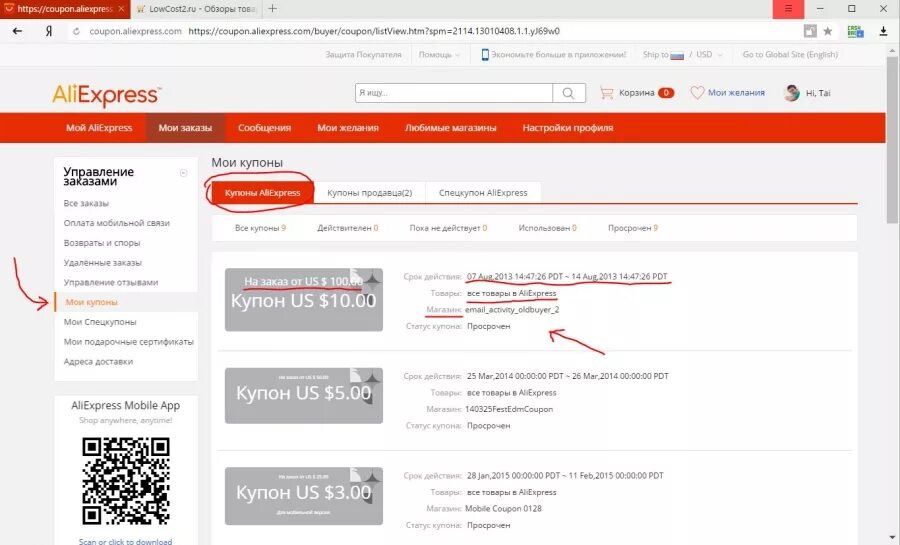The image size is (900, 545).
Task: Open Адреса доставки sidebar link
Action: pyautogui.click(x=98, y=361)
